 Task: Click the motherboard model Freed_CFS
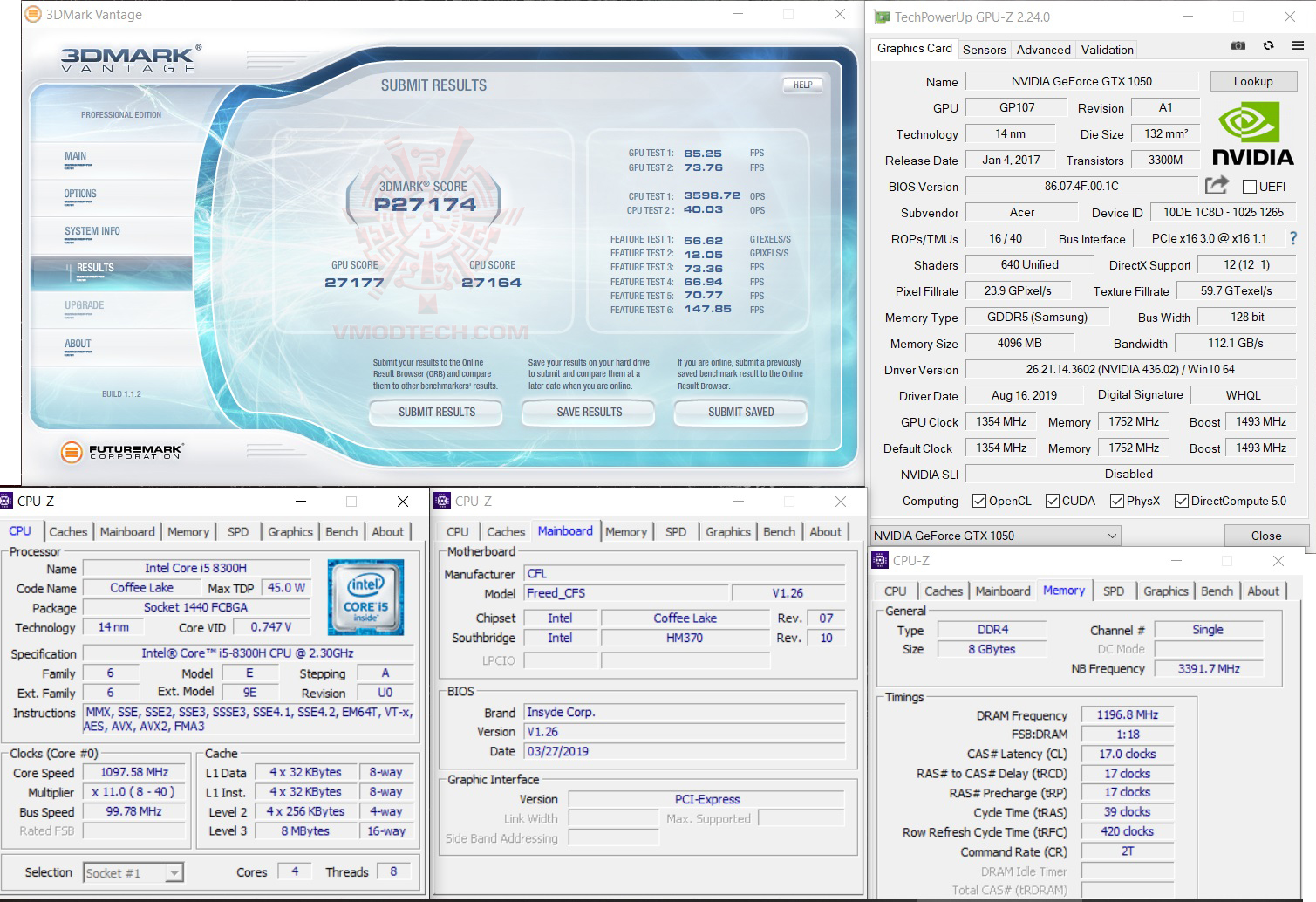624,593
